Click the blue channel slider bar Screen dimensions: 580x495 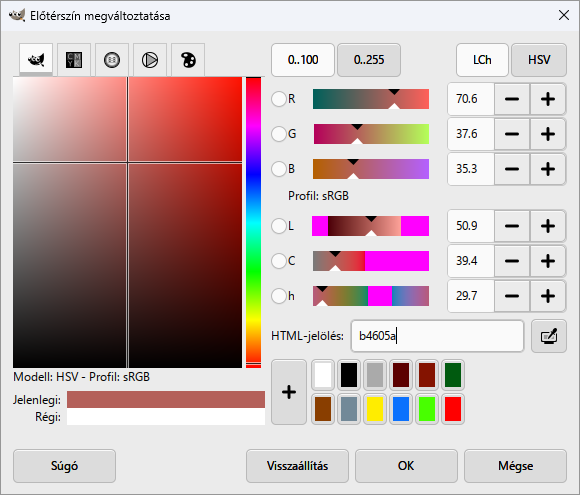point(371,169)
